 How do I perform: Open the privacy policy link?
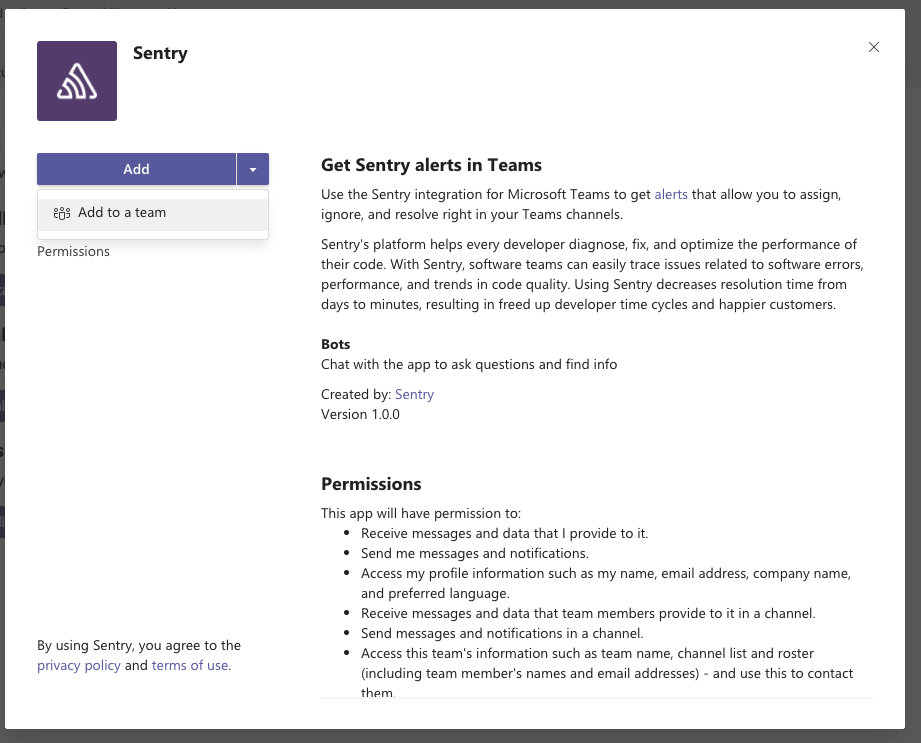79,665
